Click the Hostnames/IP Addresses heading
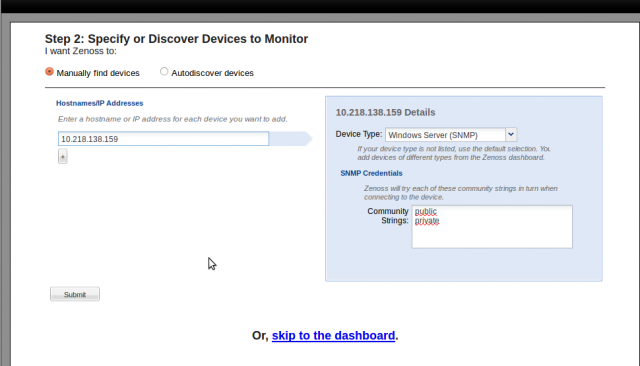Viewport: 640px width, 366px height. tap(100, 103)
